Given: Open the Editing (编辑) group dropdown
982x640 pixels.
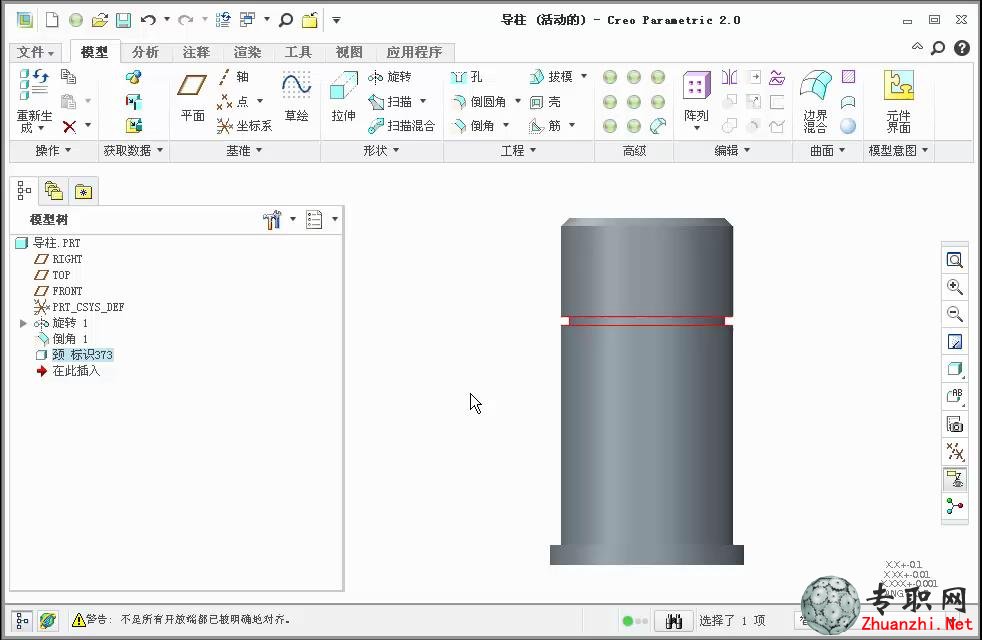Looking at the screenshot, I should tap(733, 150).
